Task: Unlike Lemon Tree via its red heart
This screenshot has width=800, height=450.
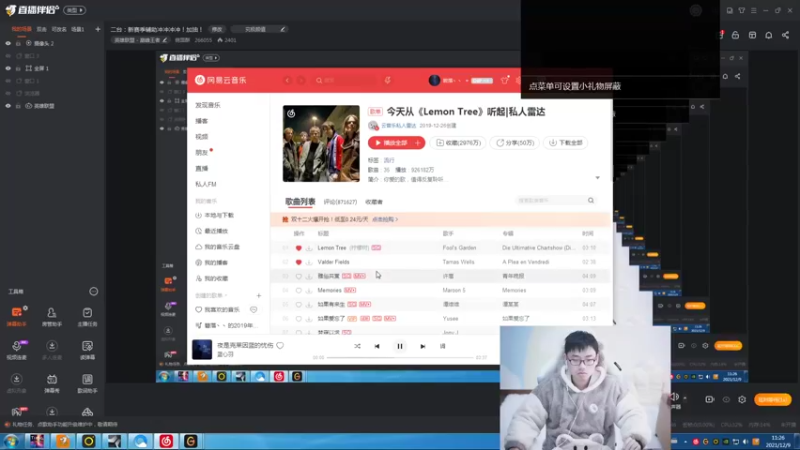Action: [x=298, y=248]
